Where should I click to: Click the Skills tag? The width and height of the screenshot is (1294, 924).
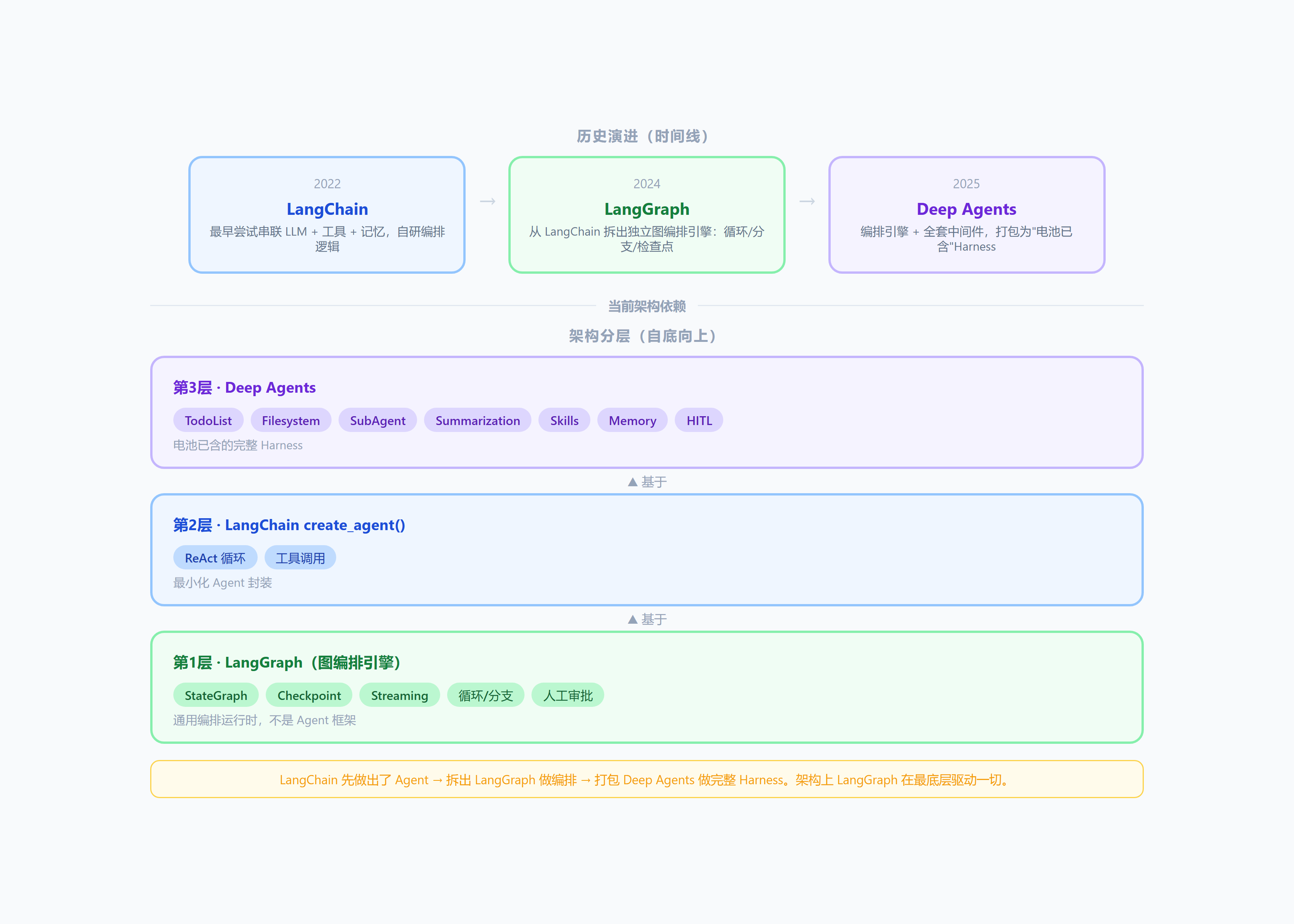[565, 420]
